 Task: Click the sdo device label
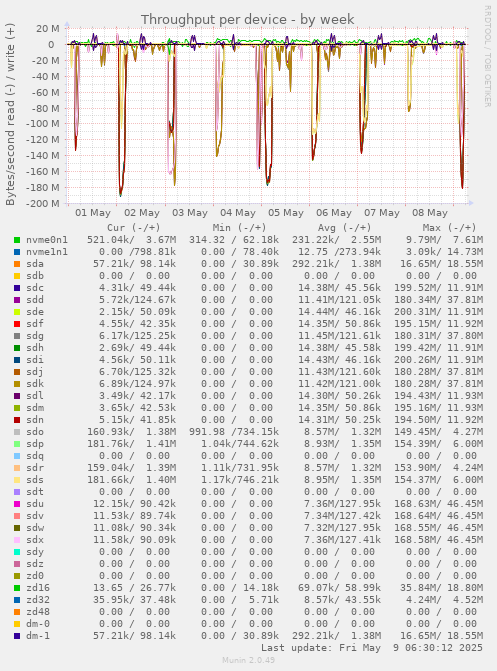pos(35,432)
